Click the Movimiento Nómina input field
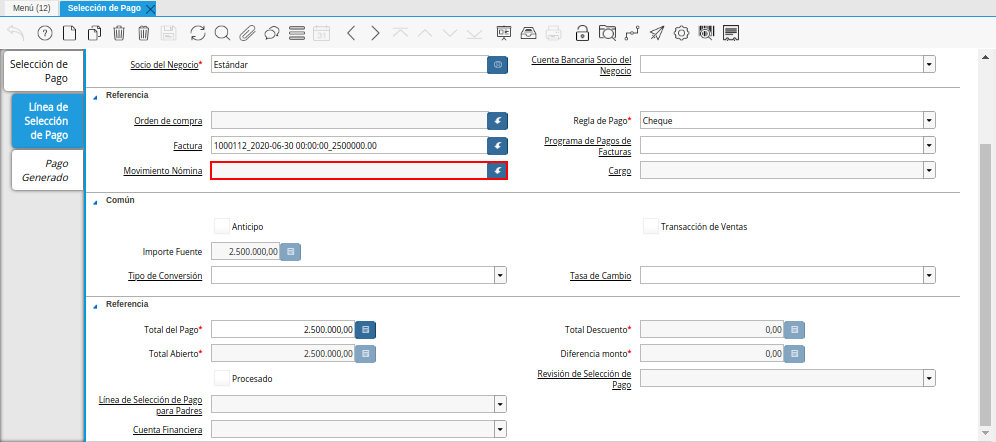 coord(348,171)
